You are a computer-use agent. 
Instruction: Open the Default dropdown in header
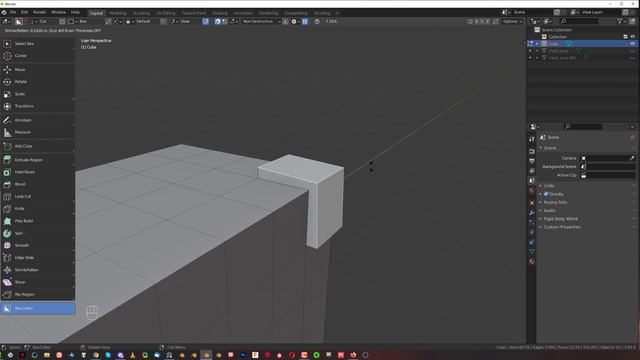[x=142, y=21]
